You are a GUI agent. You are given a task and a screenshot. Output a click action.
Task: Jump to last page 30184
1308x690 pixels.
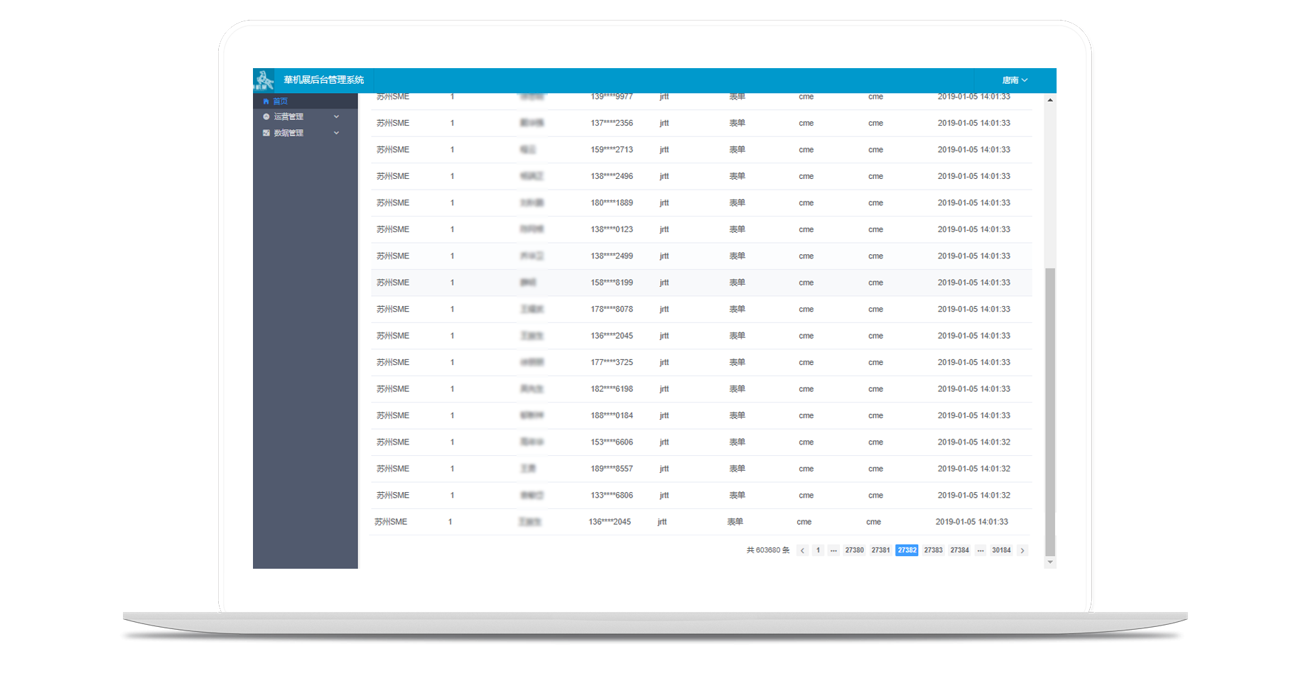(1001, 550)
